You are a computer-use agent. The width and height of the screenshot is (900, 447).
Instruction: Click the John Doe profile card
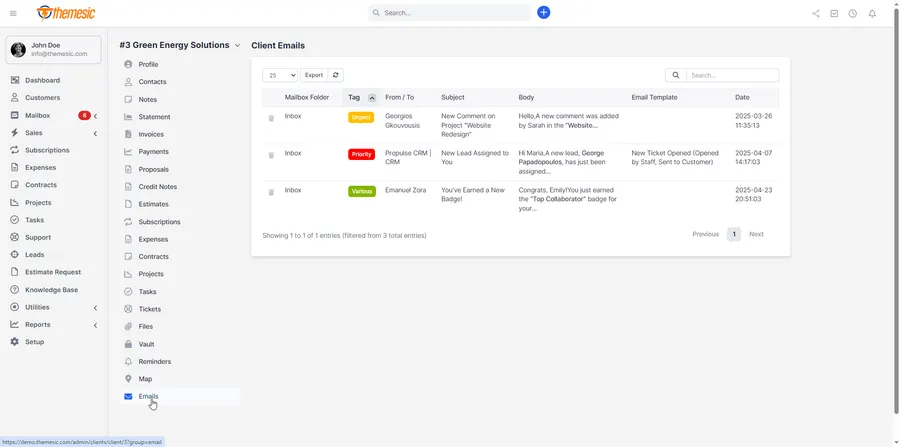(x=53, y=49)
